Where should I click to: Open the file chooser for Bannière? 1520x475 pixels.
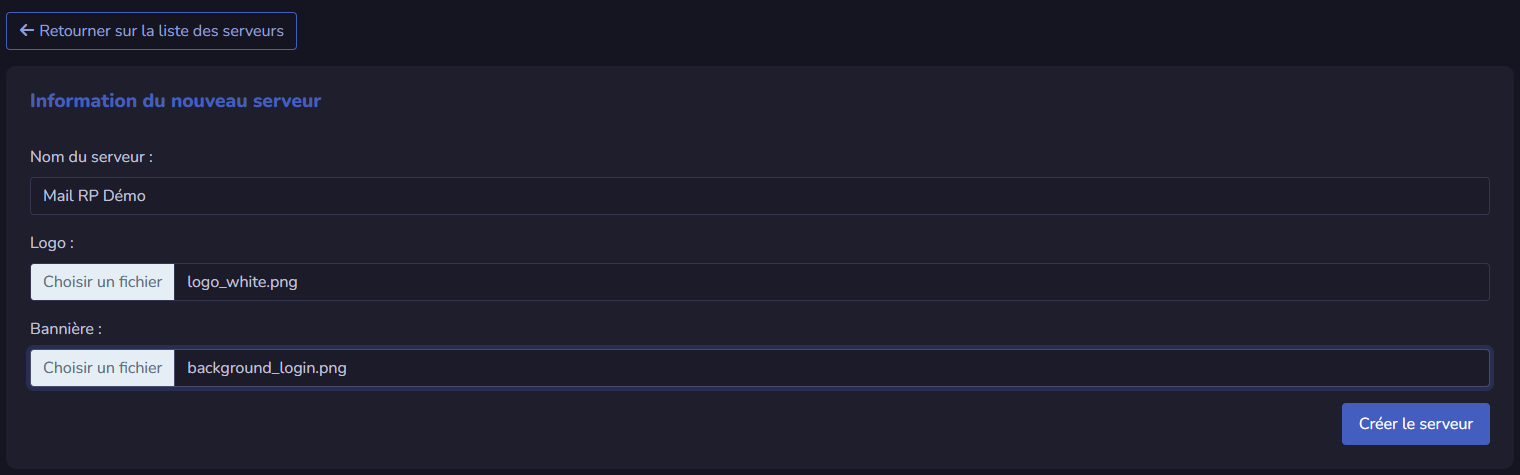pyautogui.click(x=103, y=368)
